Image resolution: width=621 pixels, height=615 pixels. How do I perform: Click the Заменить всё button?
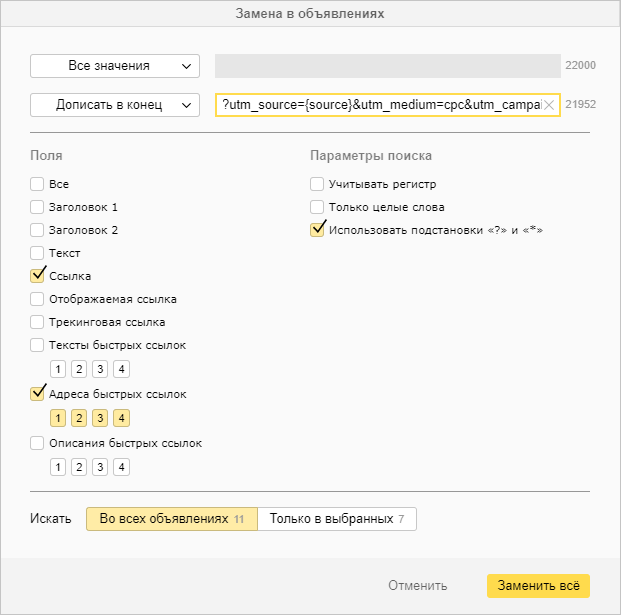pos(538,586)
